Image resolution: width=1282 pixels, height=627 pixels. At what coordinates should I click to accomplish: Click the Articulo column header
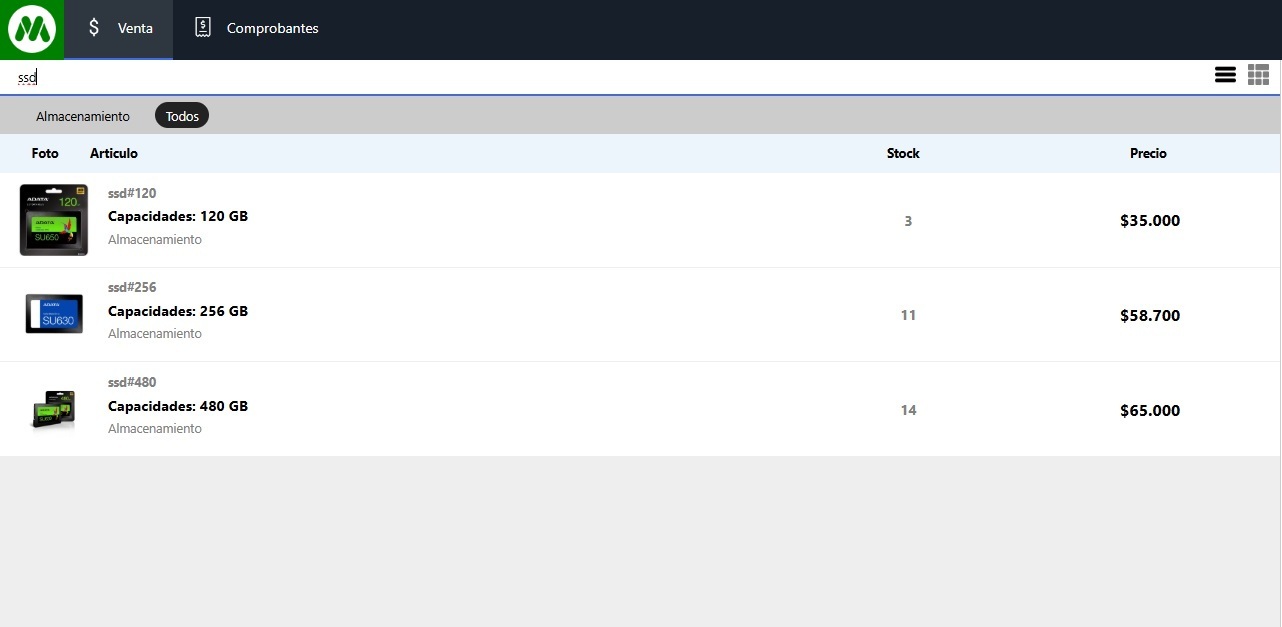tap(114, 153)
